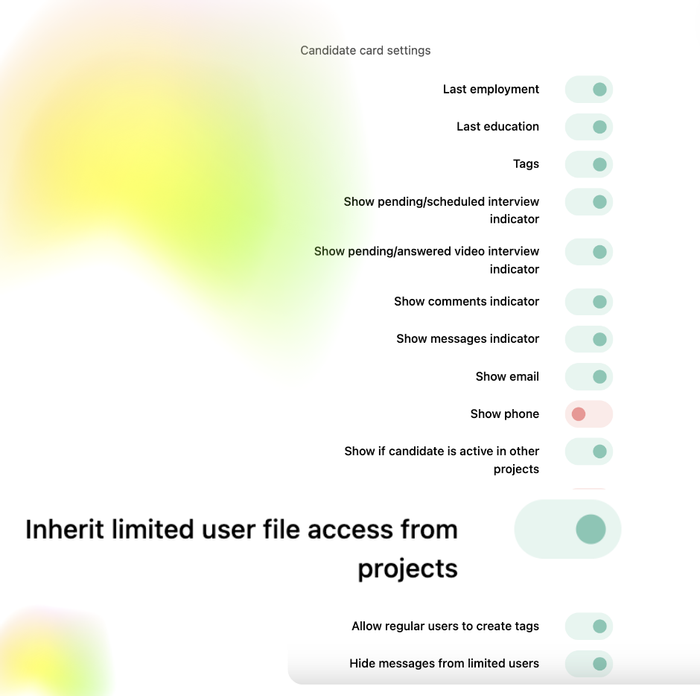
Task: Switch off Show comments indicator
Action: point(588,302)
